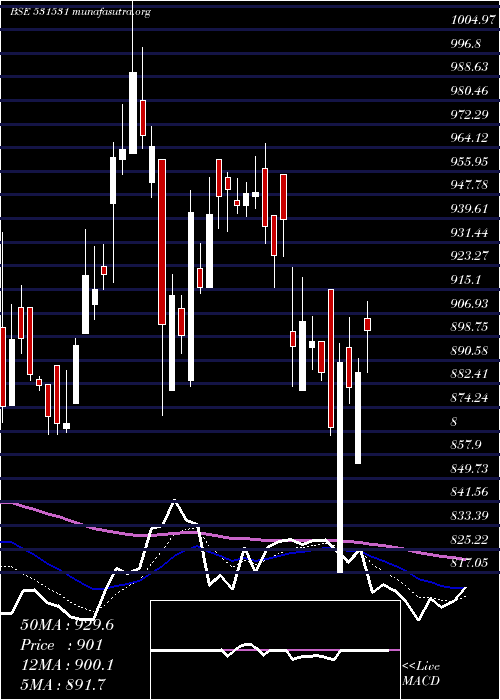
Task: Click the 972.29 price axis label
Action: coord(470,114)
